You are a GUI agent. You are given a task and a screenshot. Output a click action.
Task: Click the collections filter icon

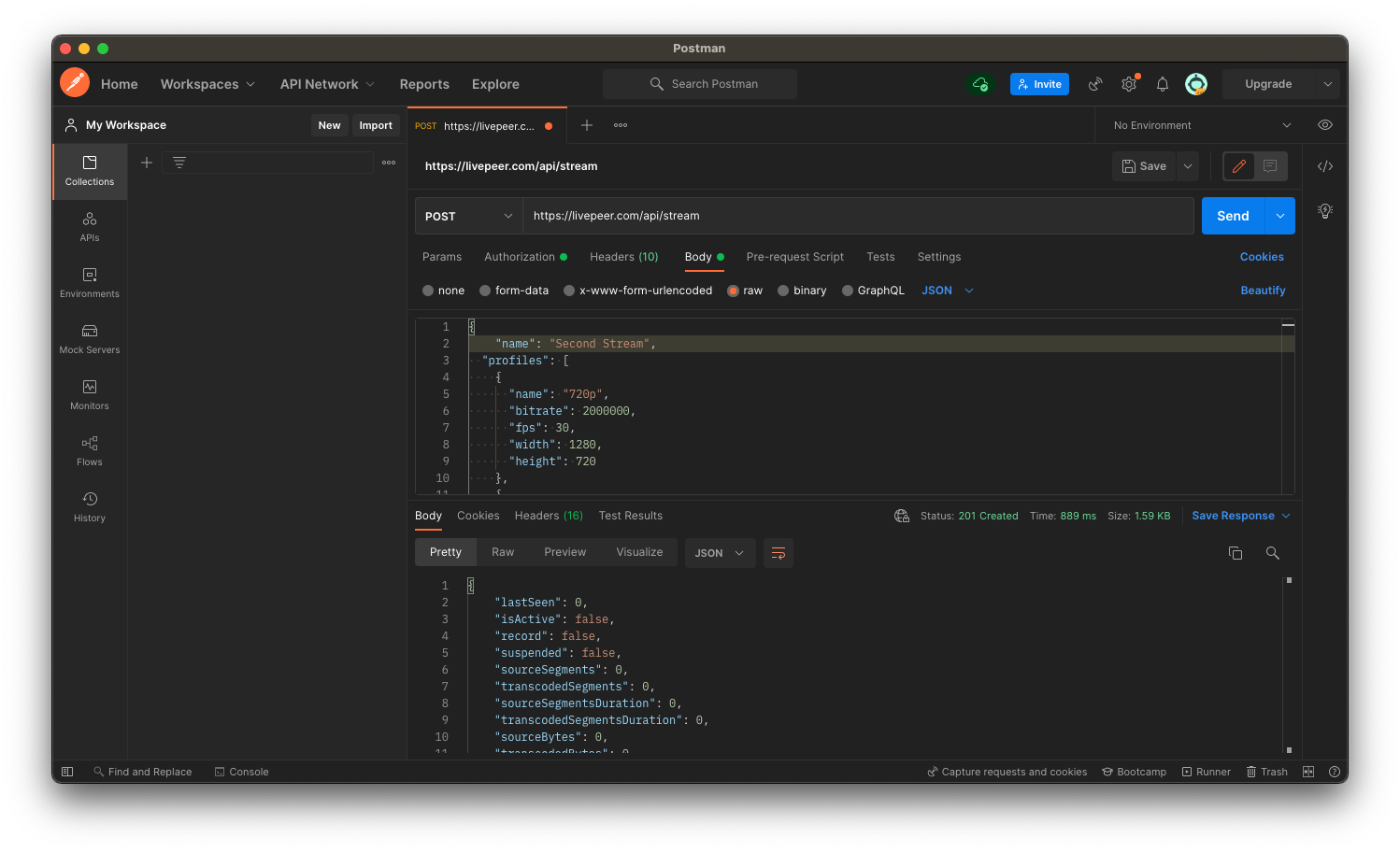coord(179,163)
